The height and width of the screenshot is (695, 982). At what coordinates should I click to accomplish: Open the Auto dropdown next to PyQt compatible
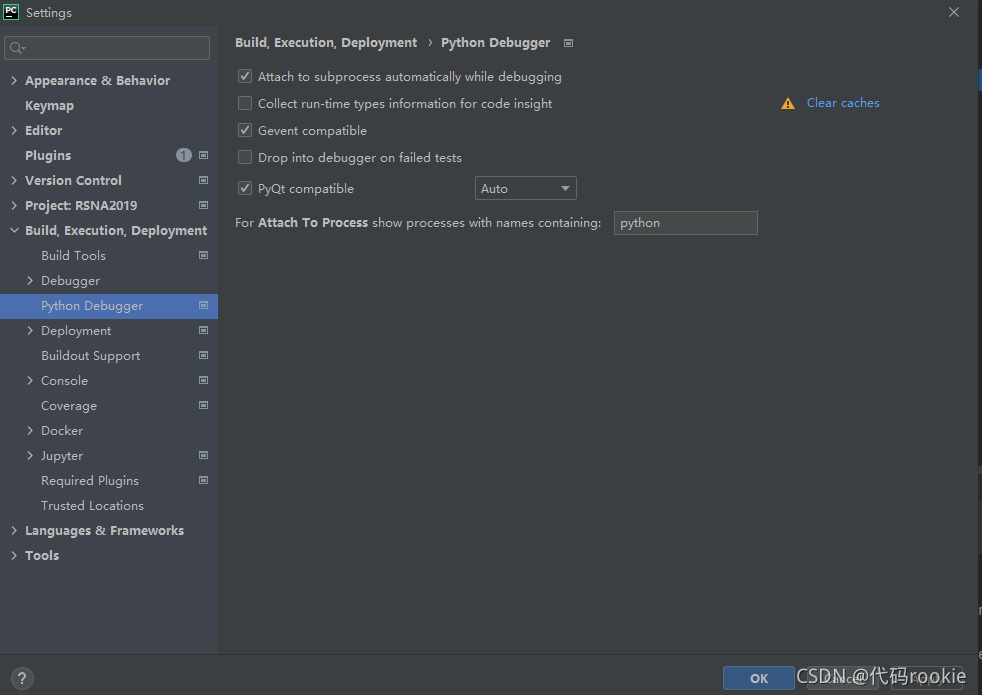point(525,188)
